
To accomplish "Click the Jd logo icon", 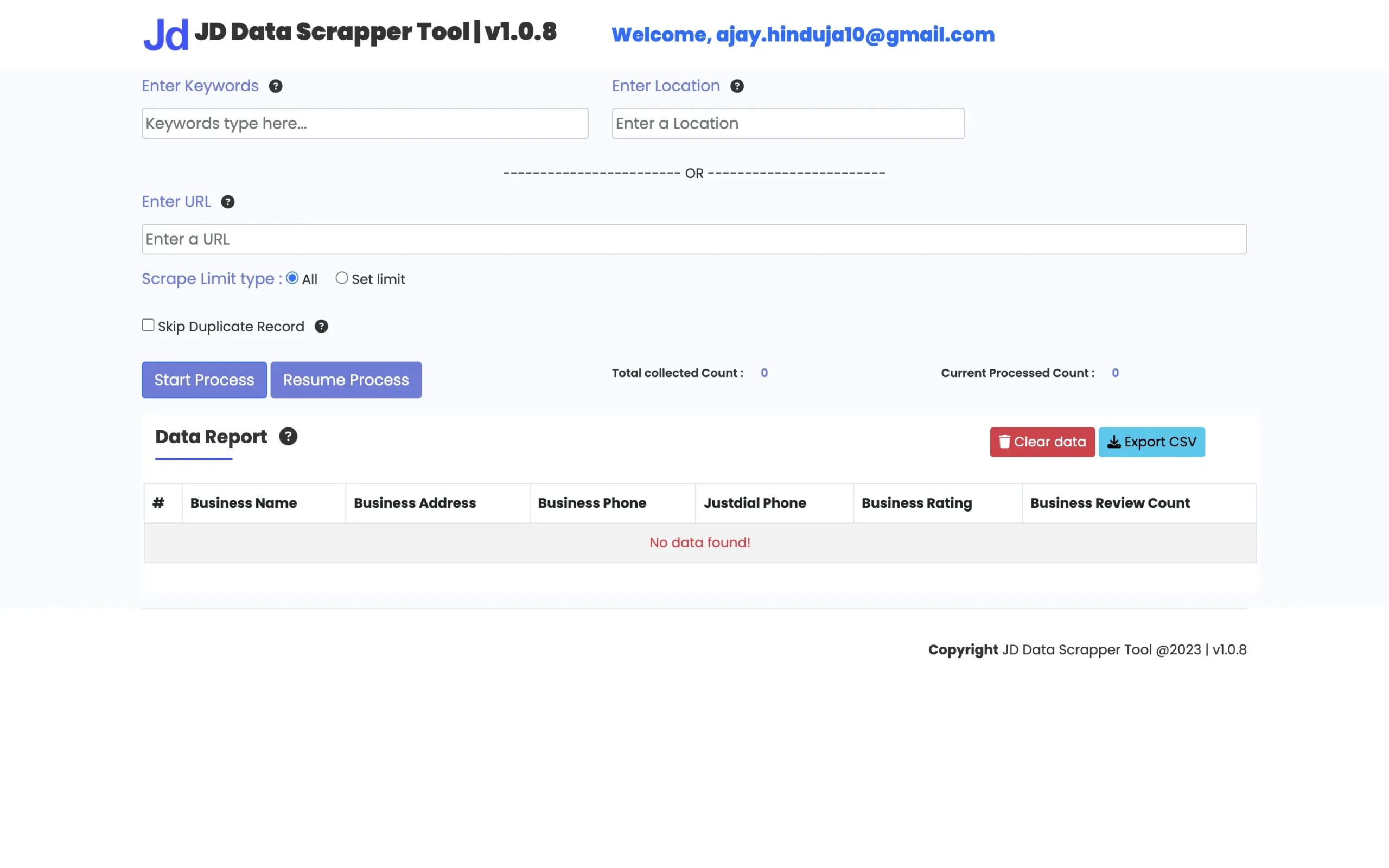I will pyautogui.click(x=165, y=34).
